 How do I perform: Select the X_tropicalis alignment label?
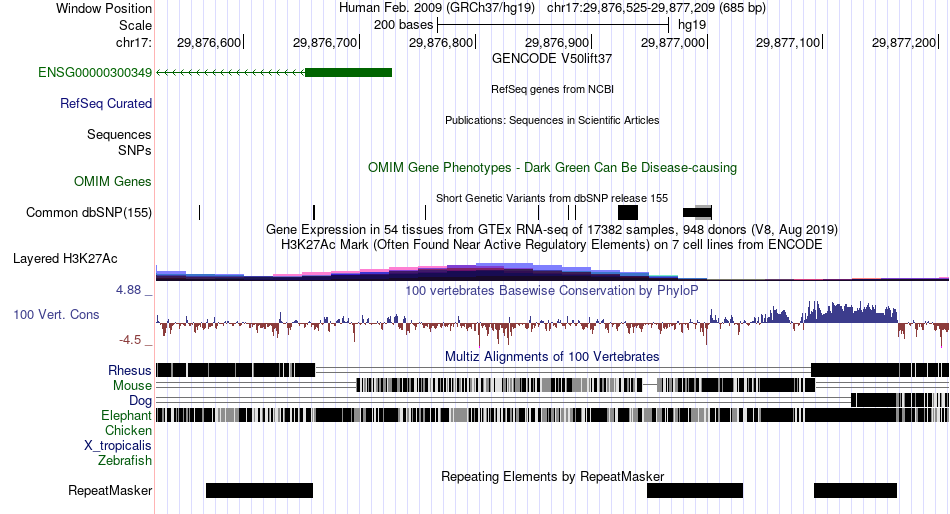click(x=118, y=446)
